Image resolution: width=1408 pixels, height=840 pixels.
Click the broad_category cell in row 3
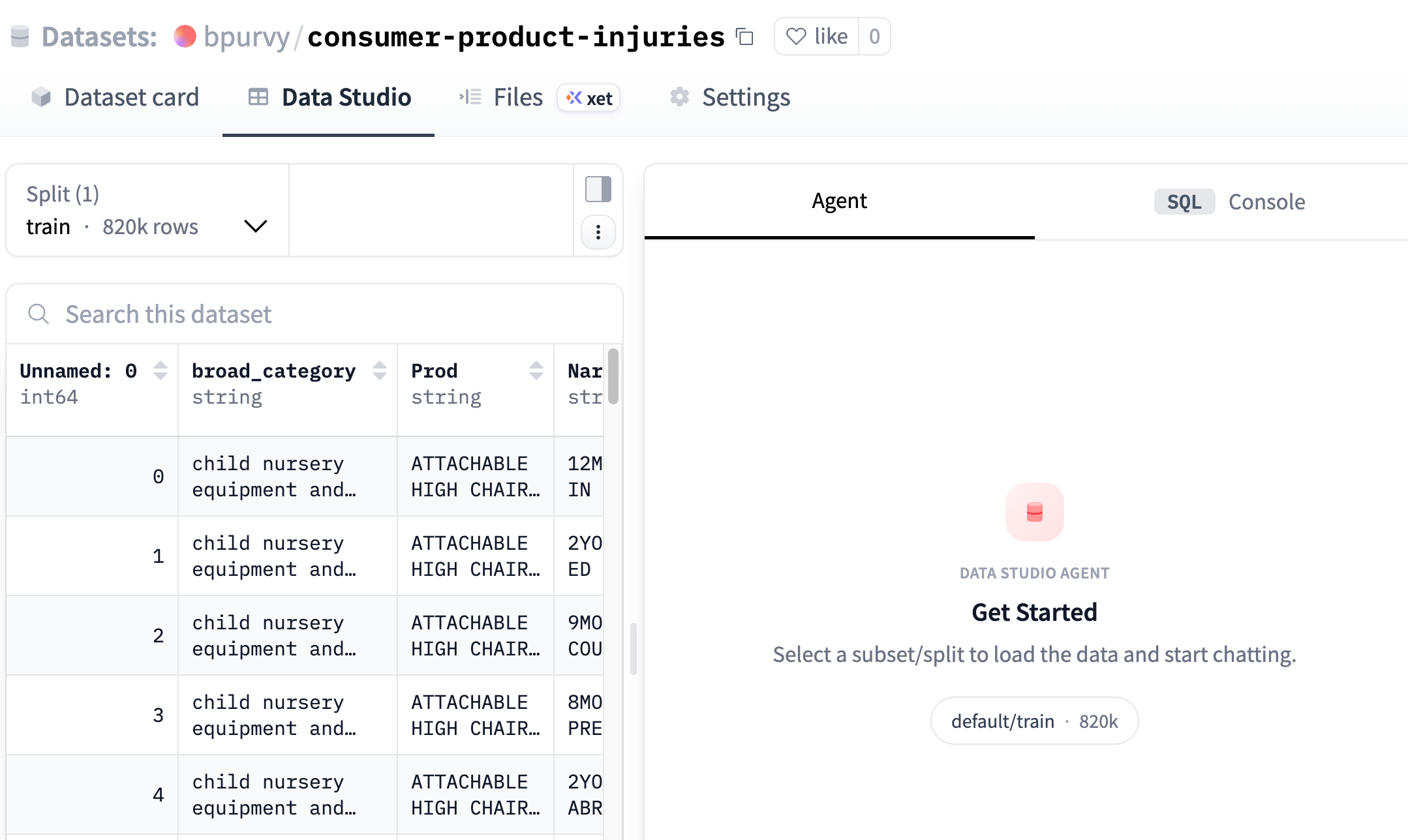[x=288, y=715]
